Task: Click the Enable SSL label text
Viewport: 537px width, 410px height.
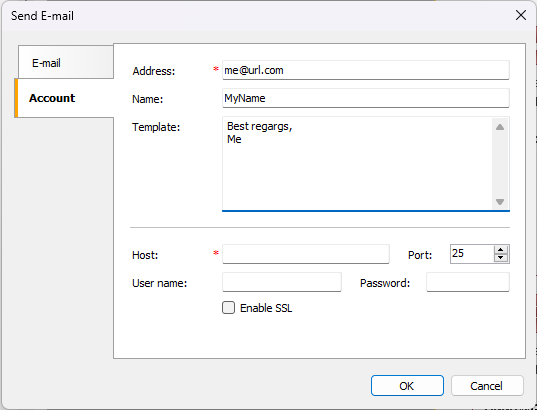Action: tap(266, 308)
